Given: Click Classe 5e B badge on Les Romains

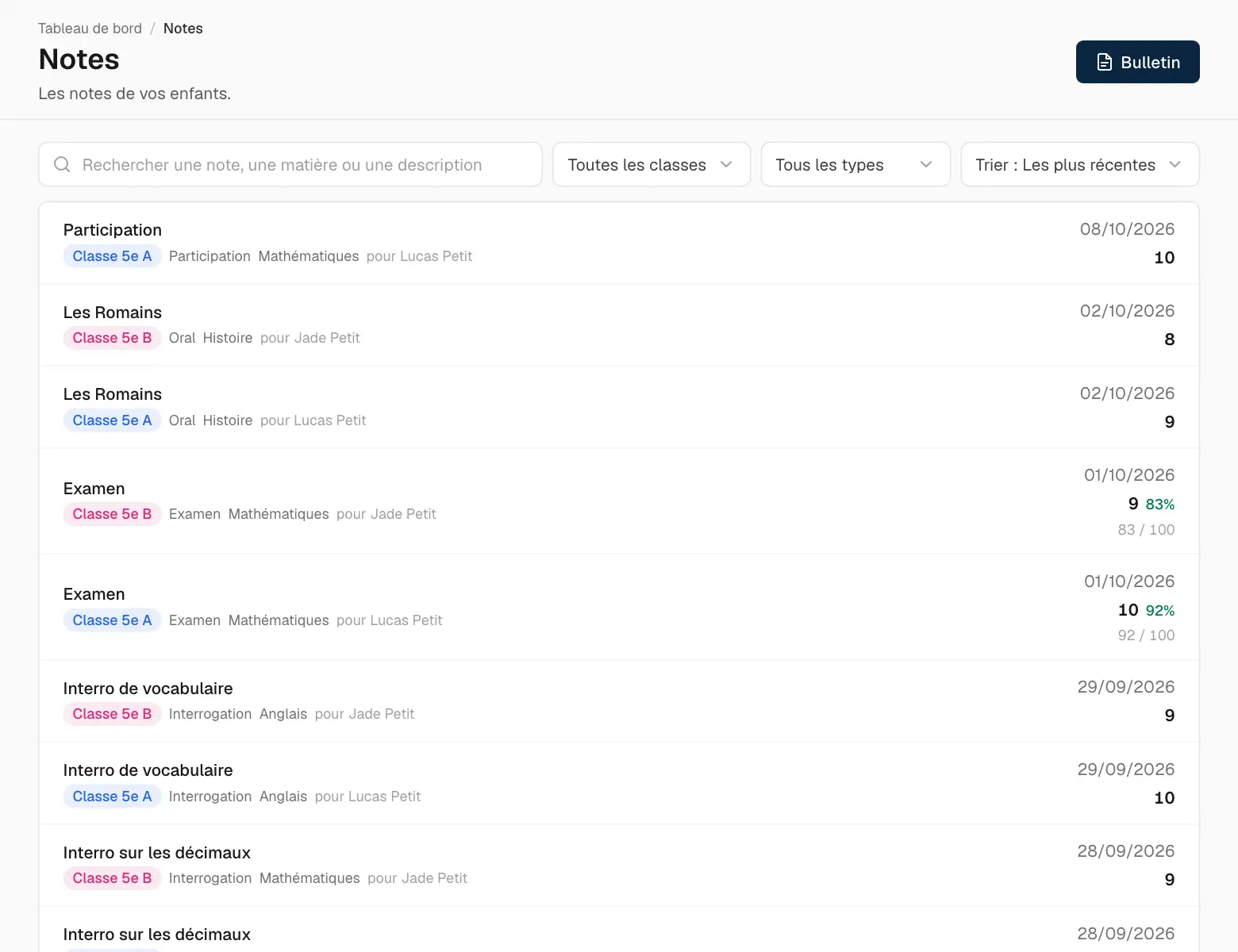Looking at the screenshot, I should [x=112, y=338].
